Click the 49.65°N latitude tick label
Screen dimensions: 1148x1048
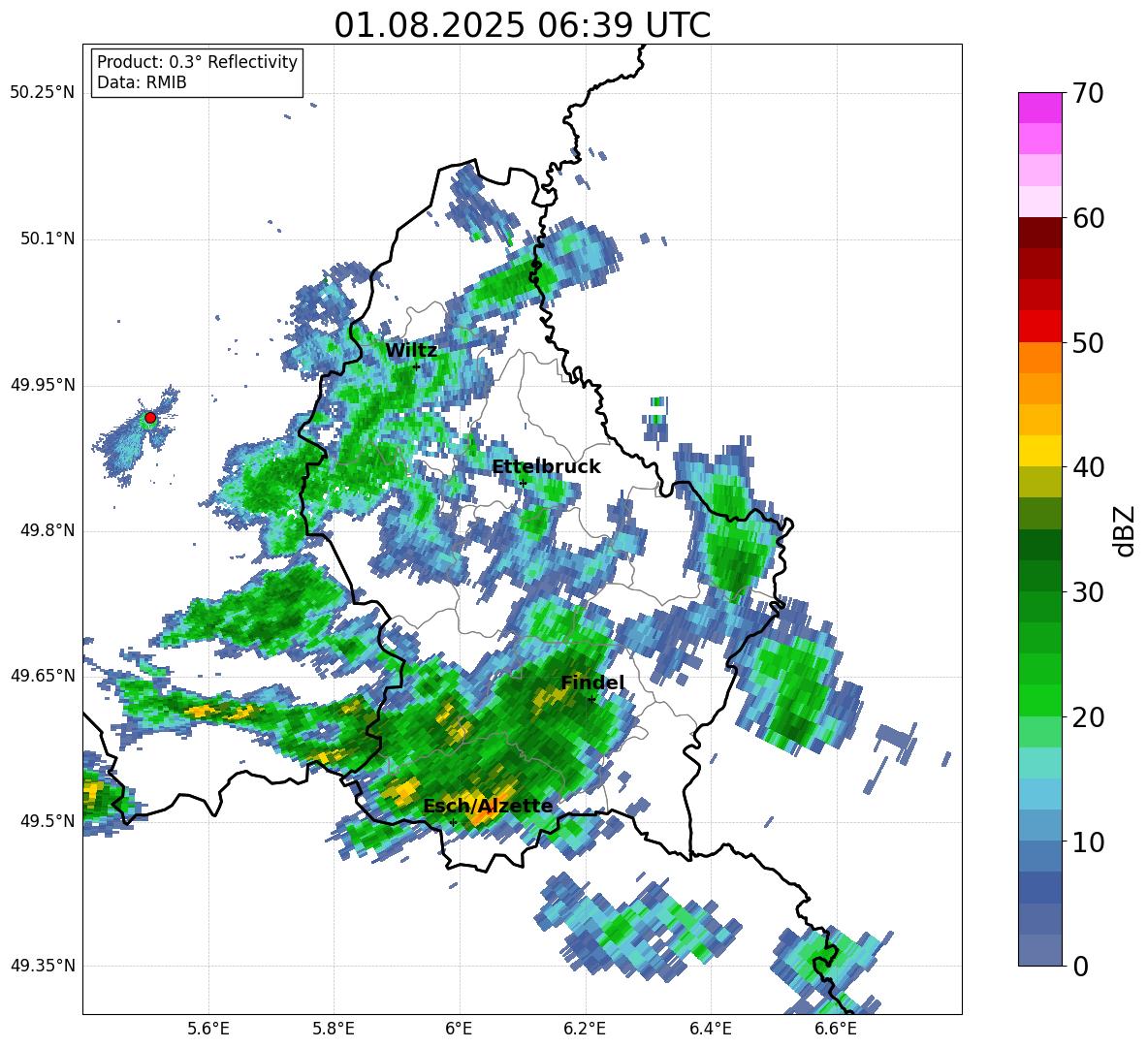pos(43,676)
